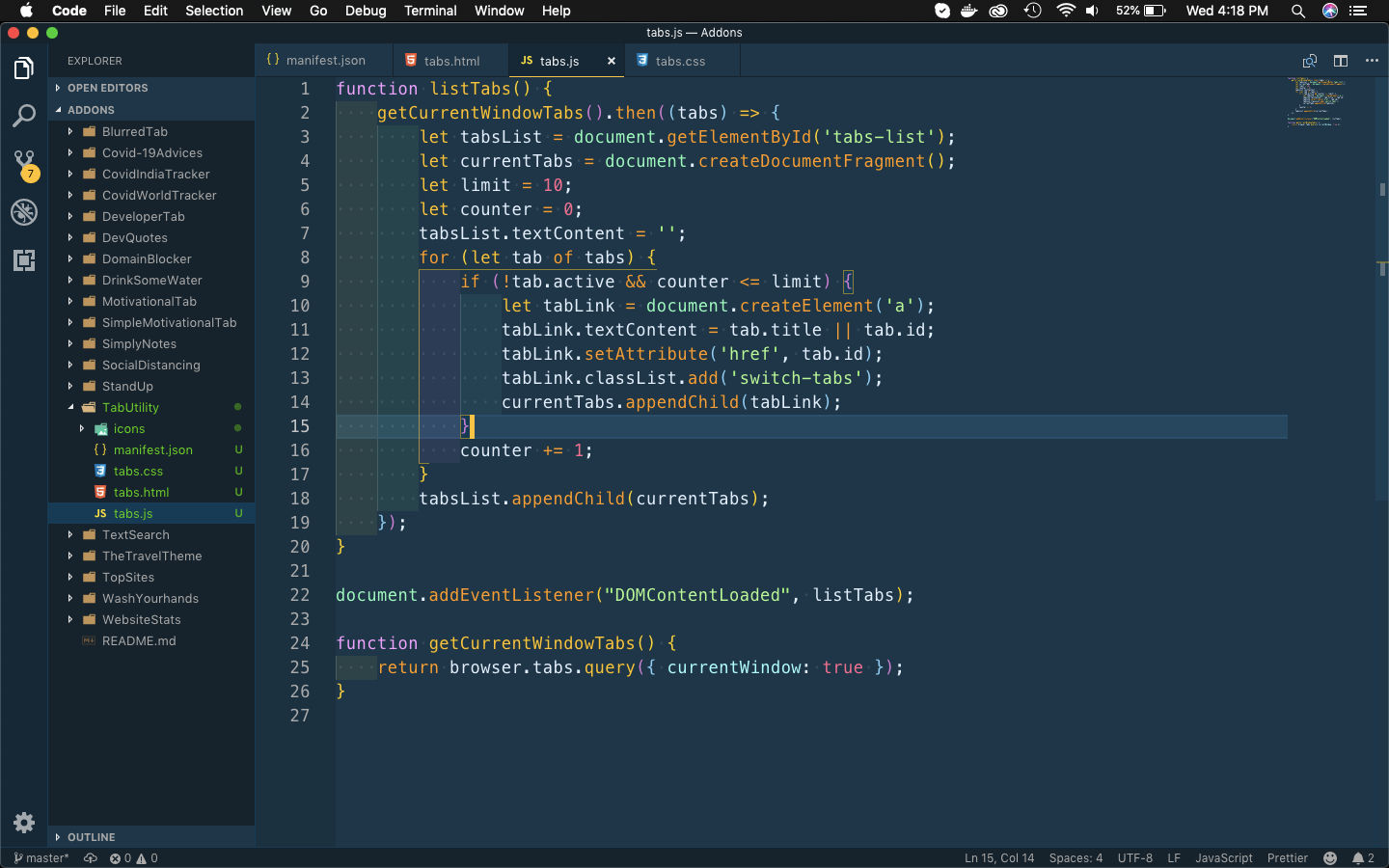Collapse the TabUtility folder
Viewport: 1389px width, 868px height.
coord(151,407)
